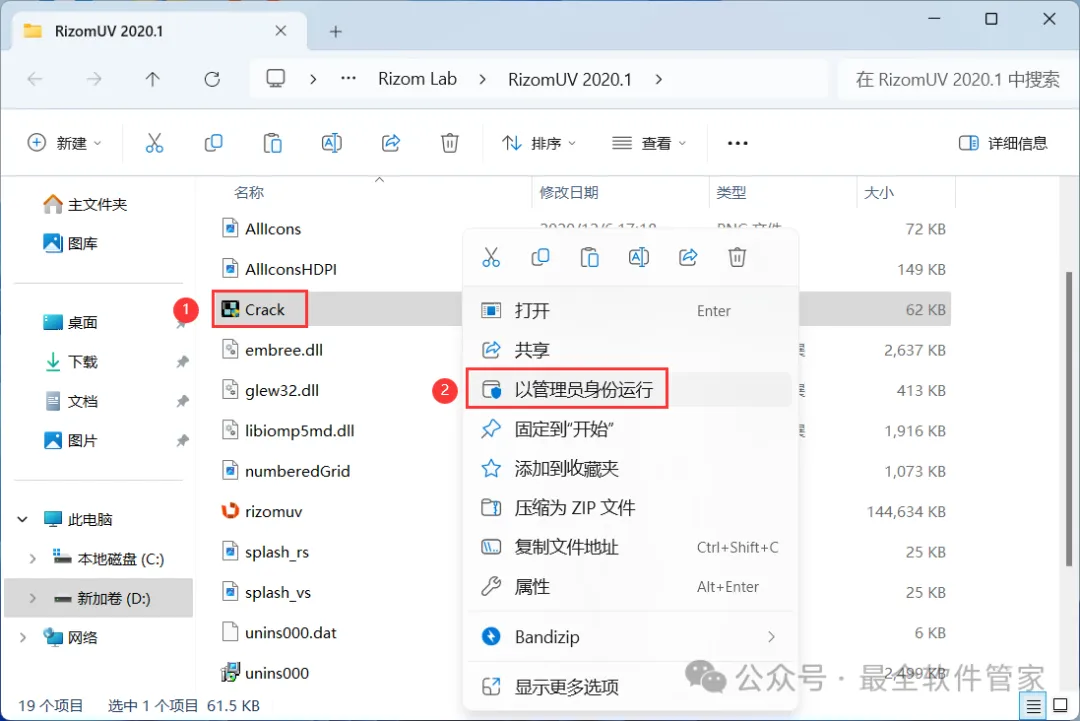
Task: Click the 名称 column header
Action: click(249, 192)
